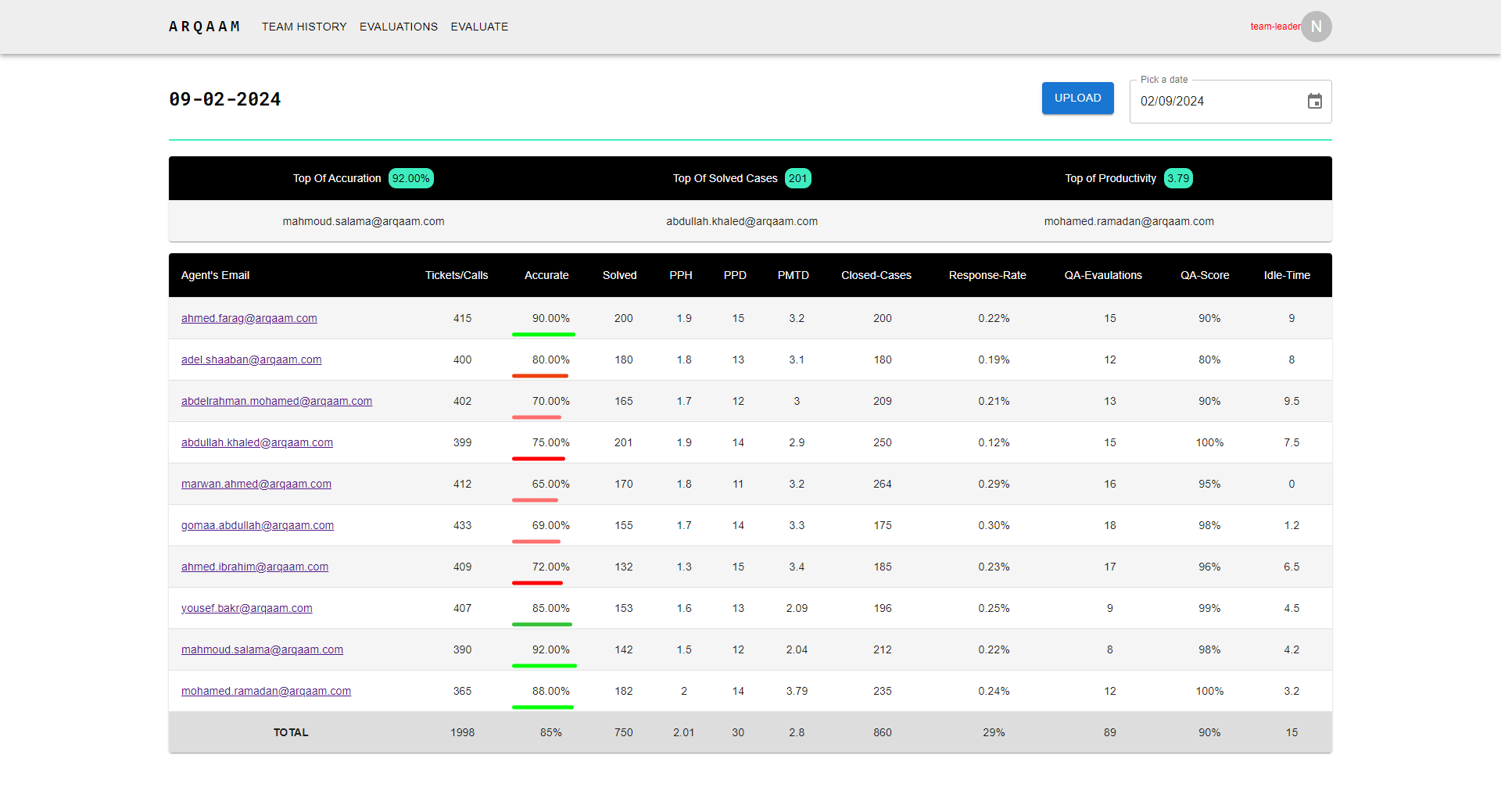Click the 6.5 idle-time value for ahmed.ibrahim
The height and width of the screenshot is (812, 1501).
tap(1291, 567)
